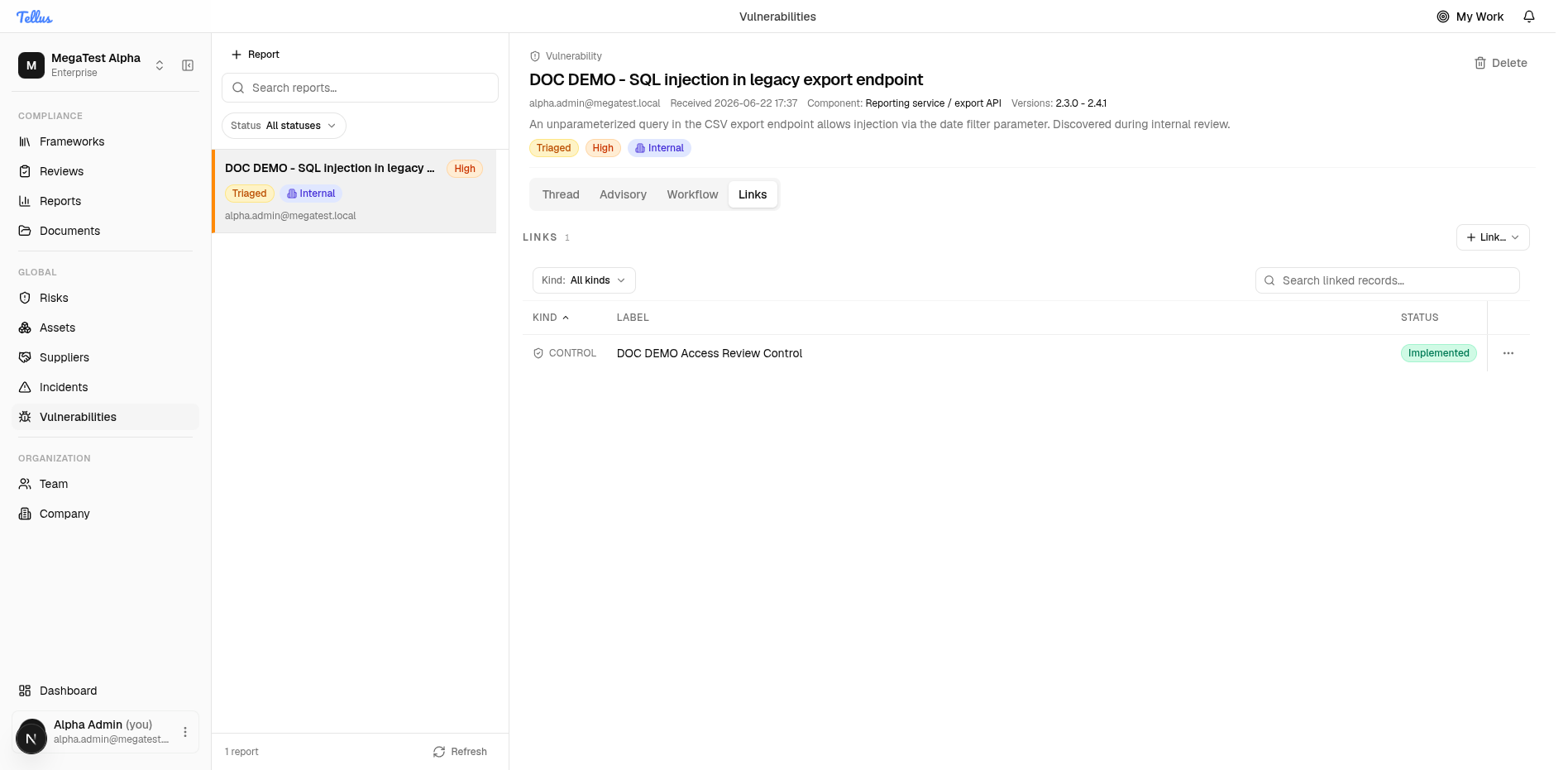
Task: Switch to the Thread tab
Action: coord(561,194)
